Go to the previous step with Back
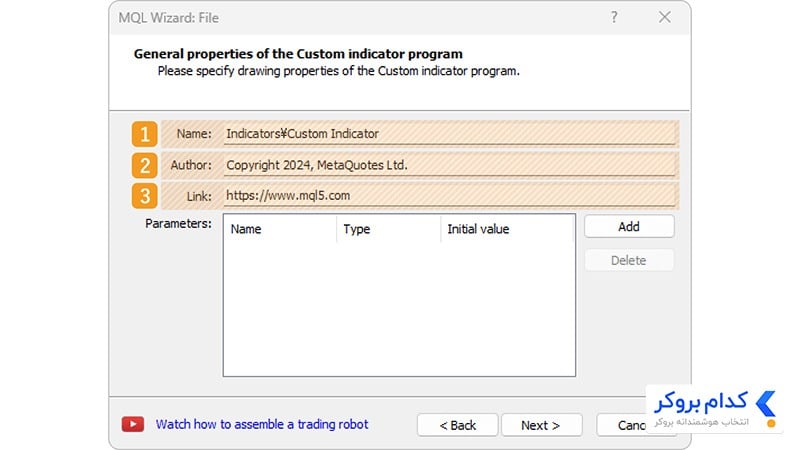This screenshot has width=800, height=450. (x=458, y=425)
